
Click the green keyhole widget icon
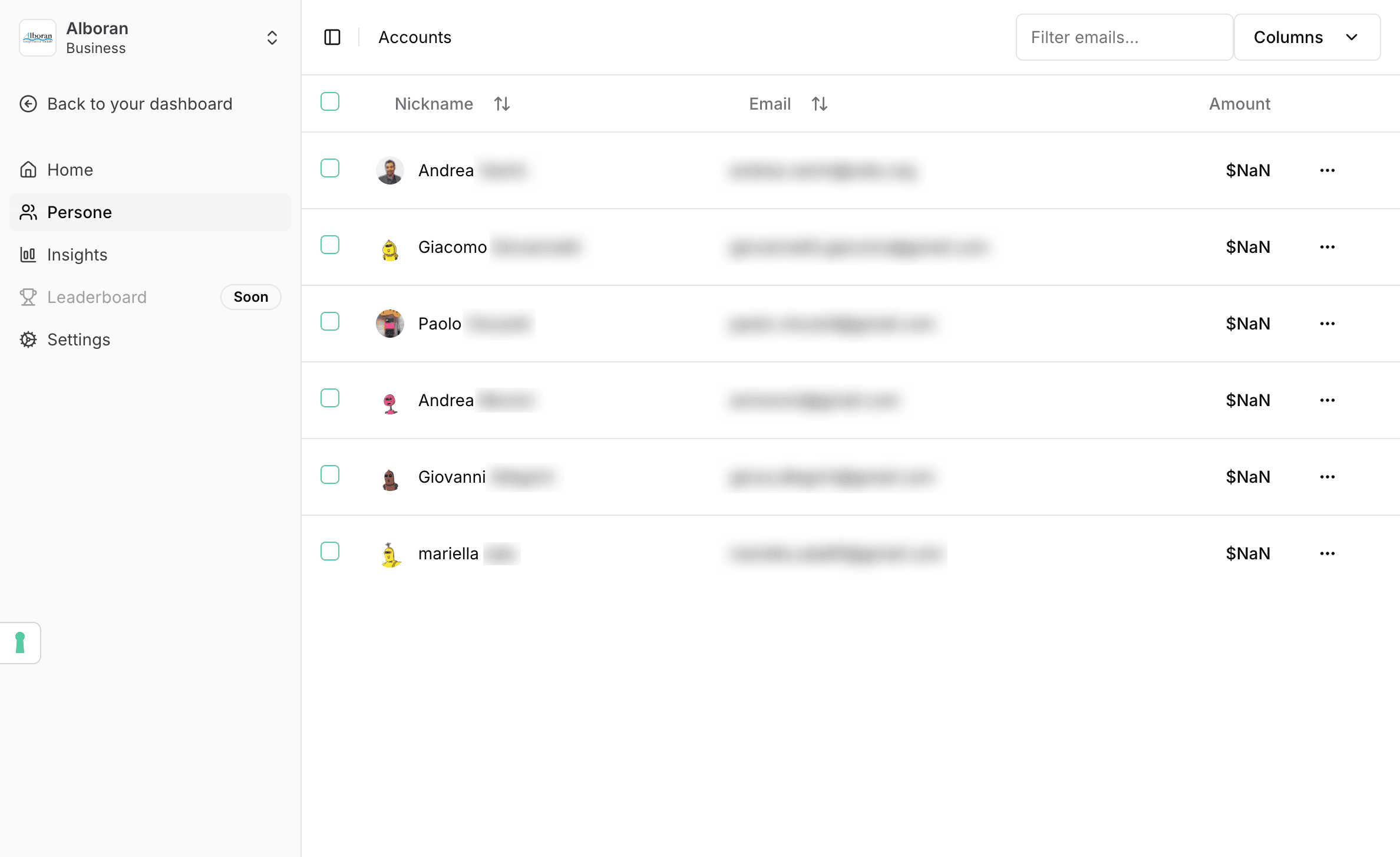tap(20, 642)
